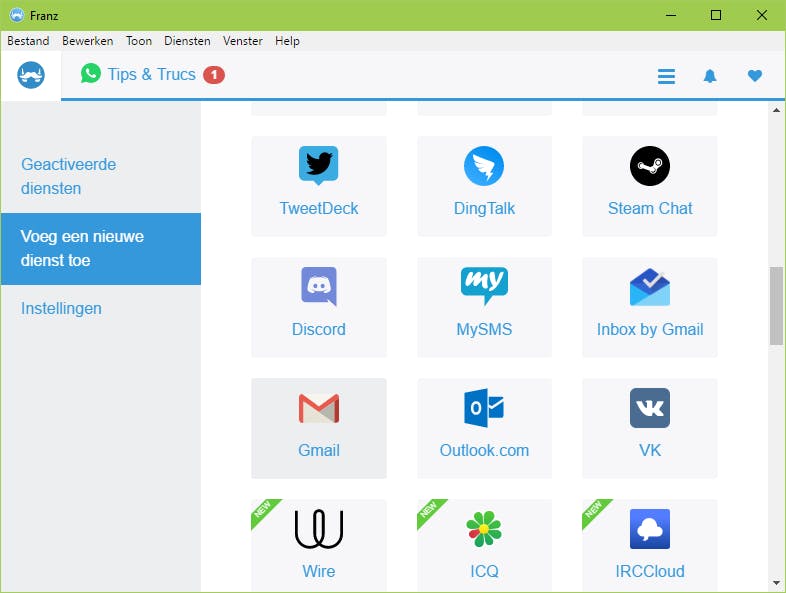Select the Wire icon
This screenshot has width=786, height=593.
pyautogui.click(x=319, y=529)
